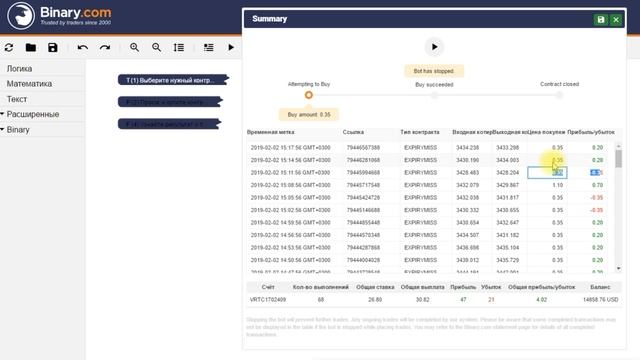The image size is (640, 360).
Task: Click the green save icon in Summary header
Action: [601, 20]
